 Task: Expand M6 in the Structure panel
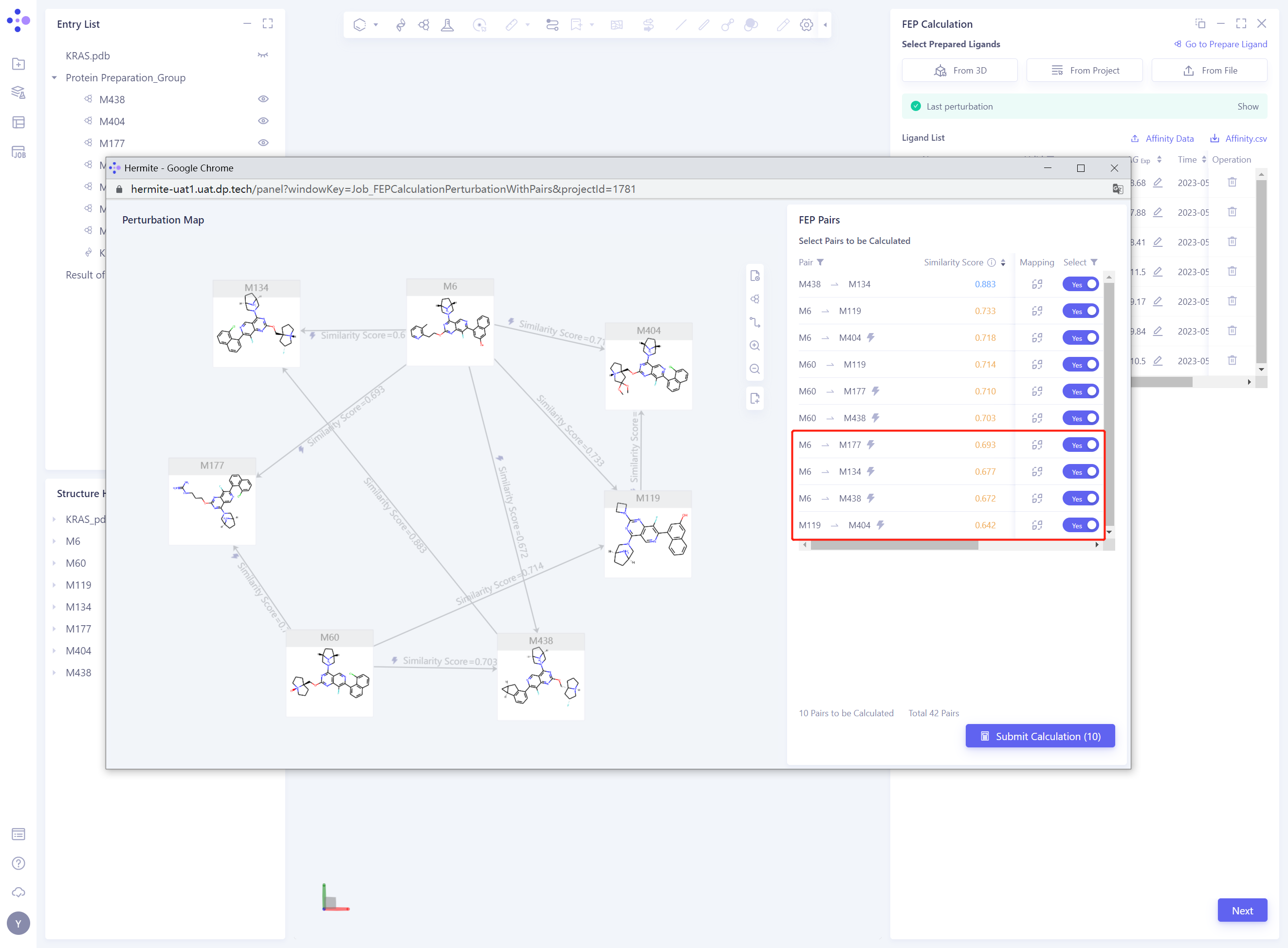coord(55,541)
